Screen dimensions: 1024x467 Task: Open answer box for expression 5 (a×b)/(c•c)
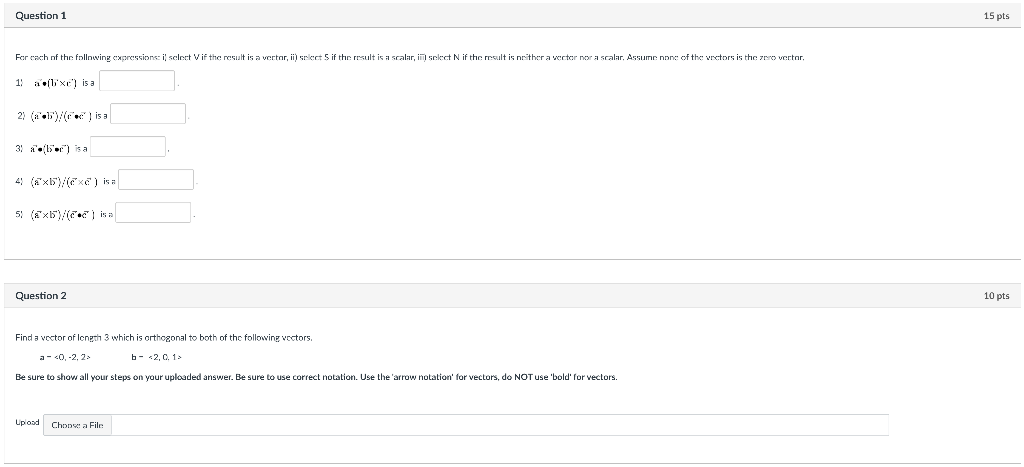(153, 212)
